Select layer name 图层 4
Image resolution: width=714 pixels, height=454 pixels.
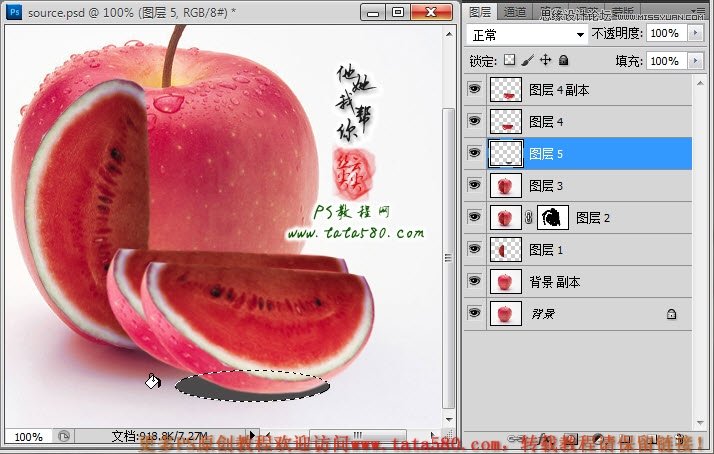pyautogui.click(x=546, y=122)
